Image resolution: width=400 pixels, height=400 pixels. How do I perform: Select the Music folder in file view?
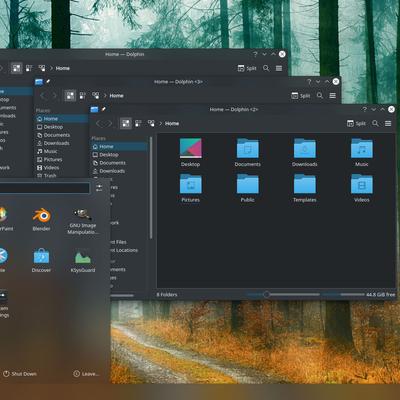click(362, 152)
